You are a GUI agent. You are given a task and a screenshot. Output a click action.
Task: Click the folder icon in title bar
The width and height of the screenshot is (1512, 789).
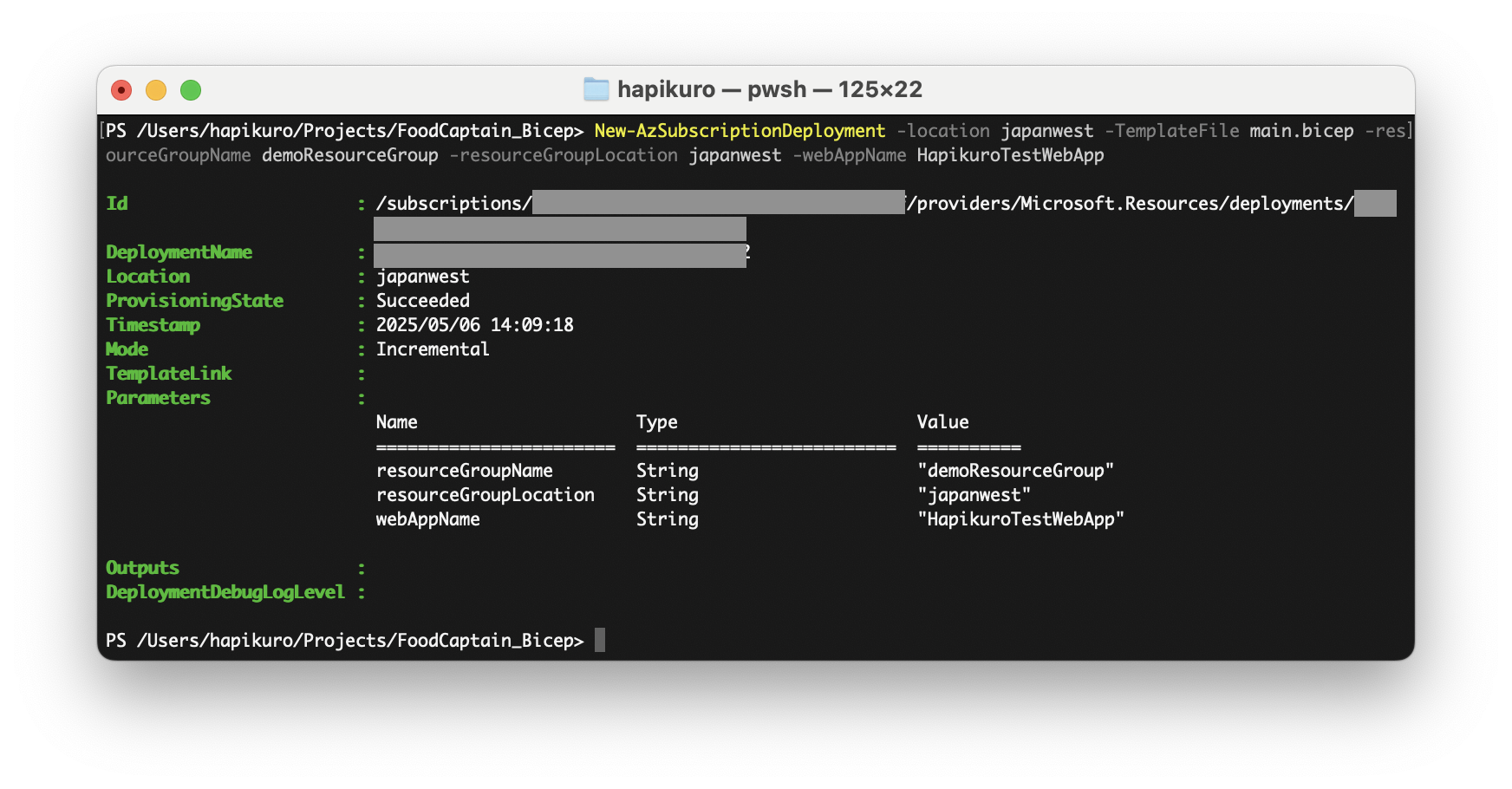(x=596, y=89)
